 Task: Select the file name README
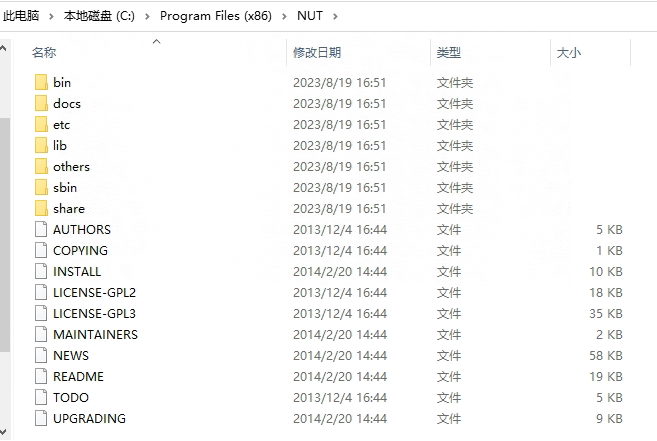(x=78, y=376)
